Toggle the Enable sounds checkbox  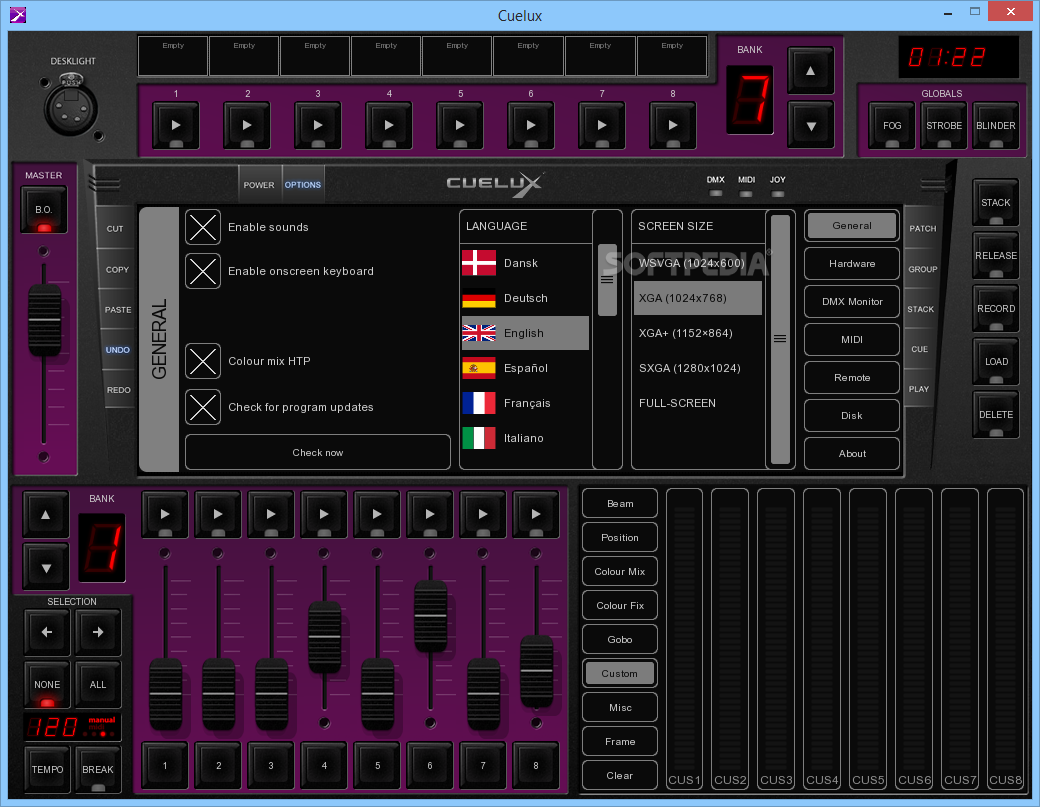202,227
